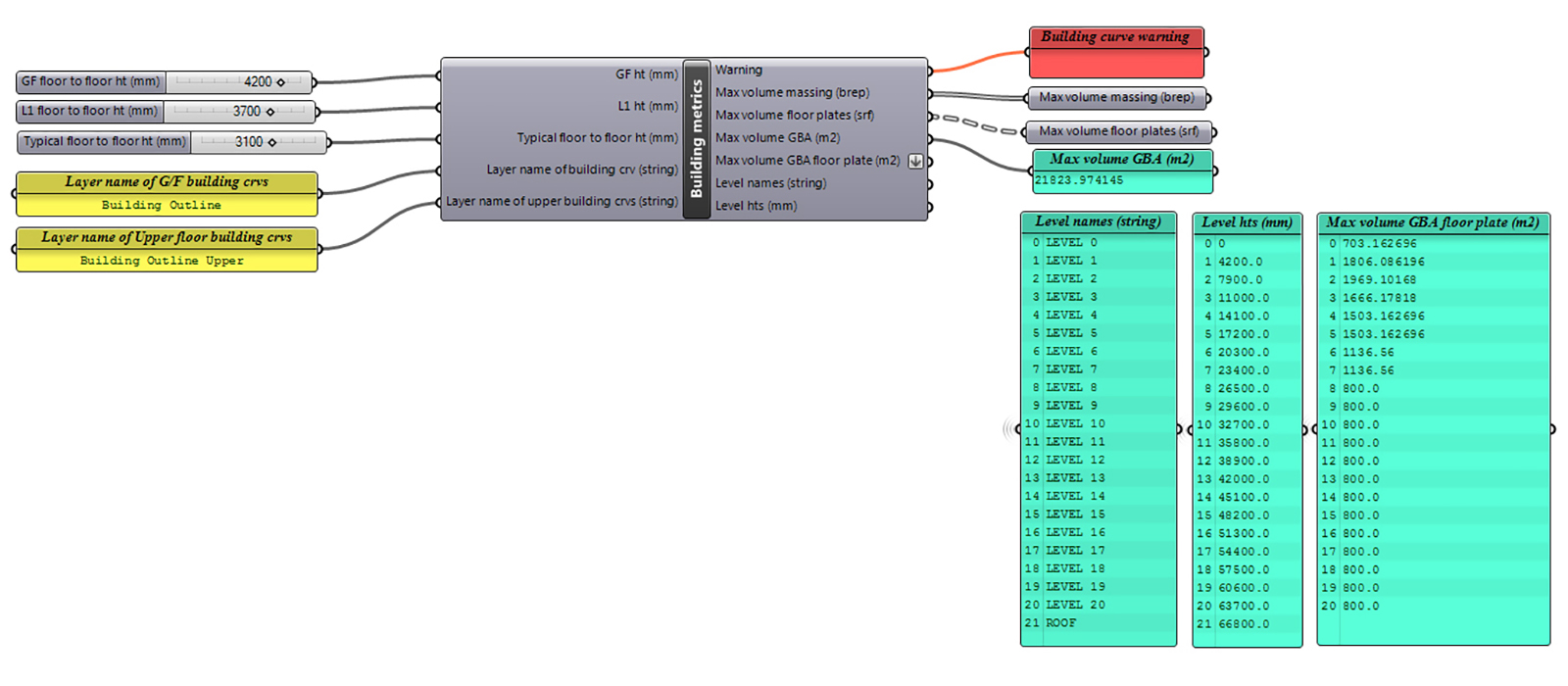Click the Building metrics component label

pyautogui.click(x=697, y=138)
